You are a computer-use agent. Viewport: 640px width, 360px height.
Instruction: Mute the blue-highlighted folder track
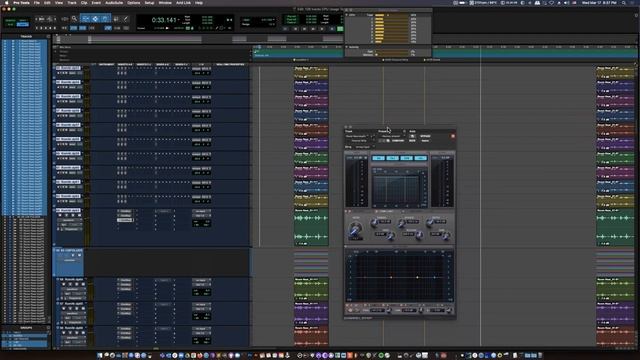coord(79,255)
